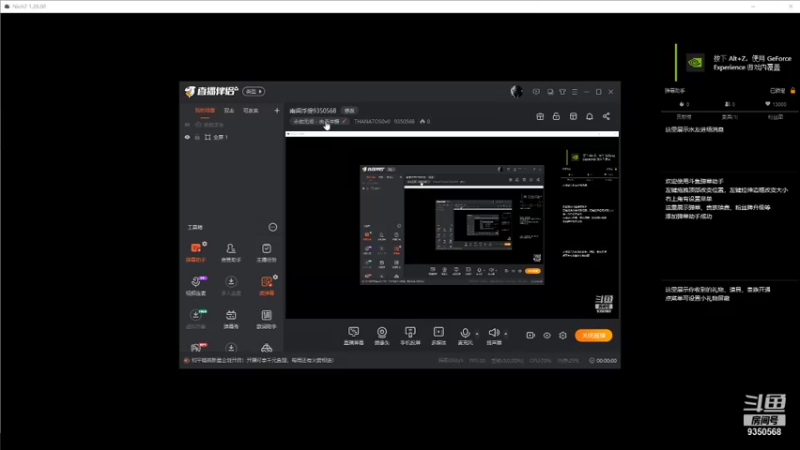The width and height of the screenshot is (800, 450).
Task: Open the 粉丝团 tab in the danmaku panel
Action: pos(775,117)
